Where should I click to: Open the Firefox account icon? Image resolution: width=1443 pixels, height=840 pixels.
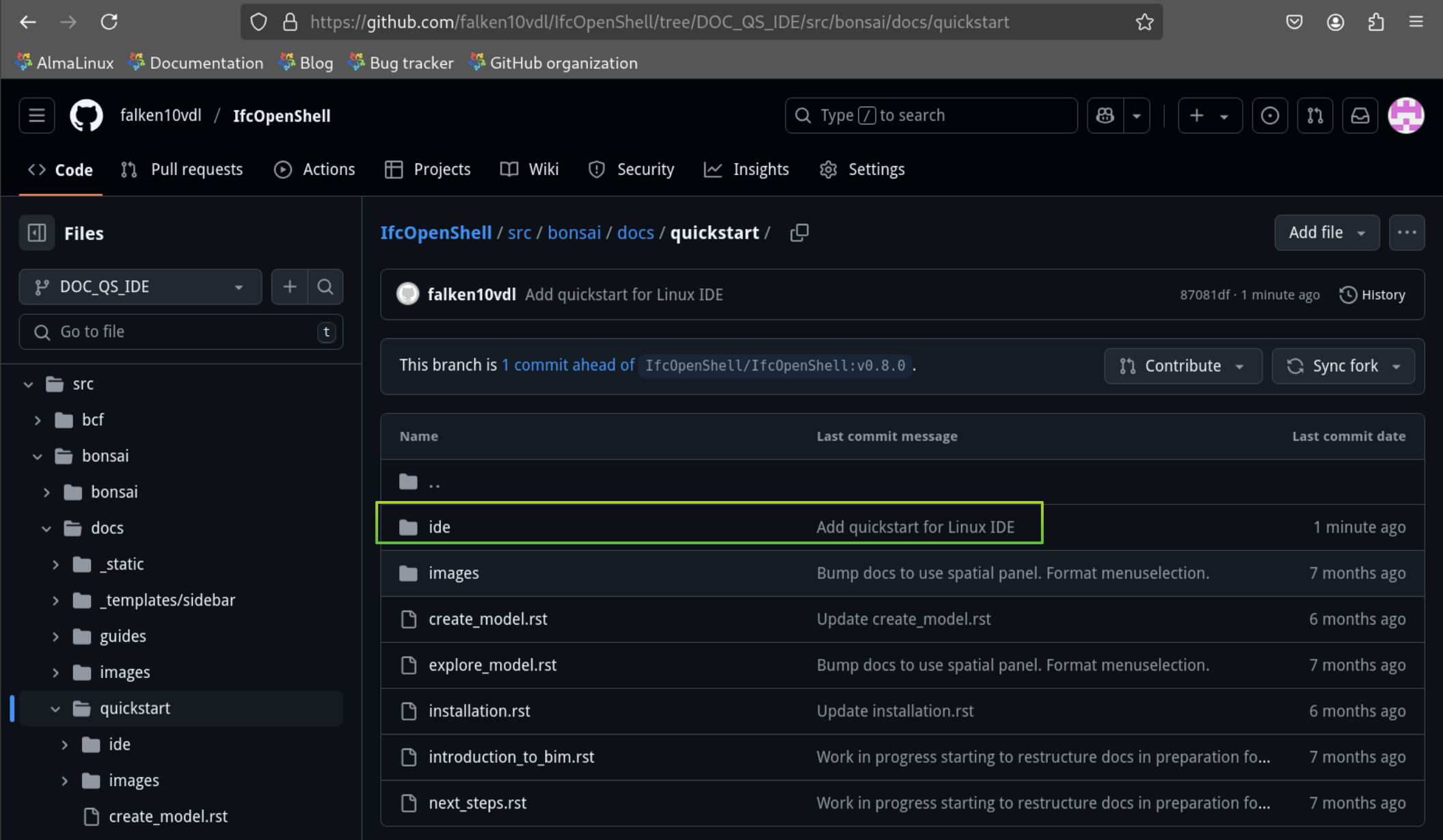[1335, 22]
